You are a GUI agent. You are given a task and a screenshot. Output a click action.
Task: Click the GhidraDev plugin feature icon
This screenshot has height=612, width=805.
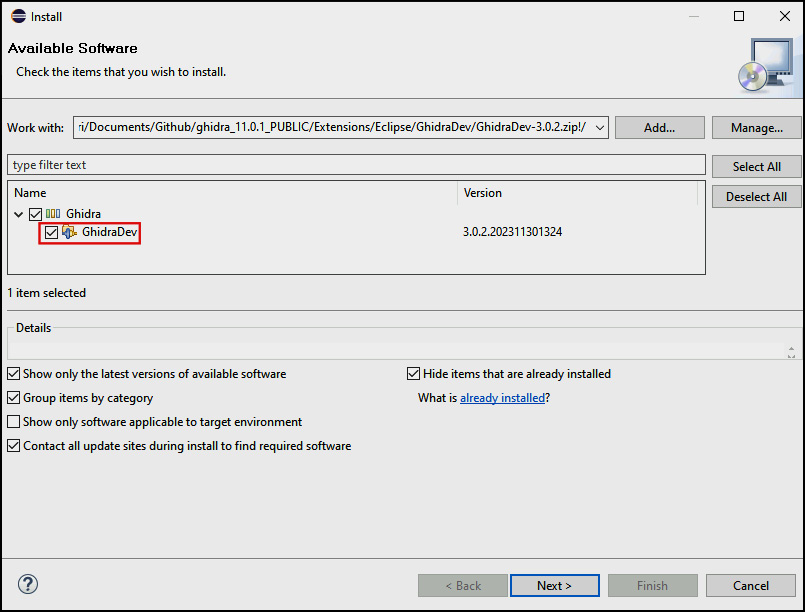tap(69, 232)
